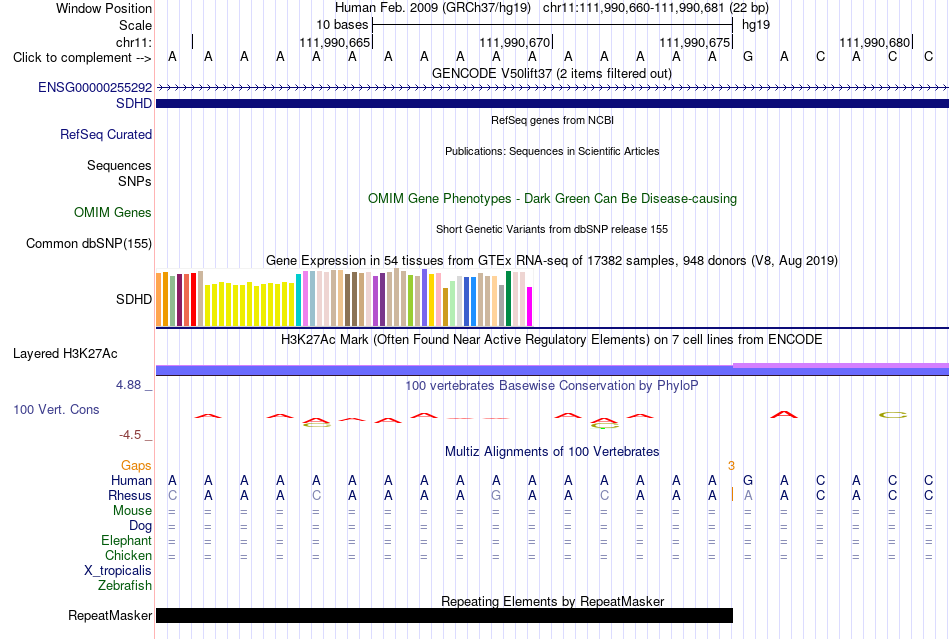Image resolution: width=950 pixels, height=639 pixels.
Task: Click the 4.88 conservation upper limit
Action: (x=128, y=385)
